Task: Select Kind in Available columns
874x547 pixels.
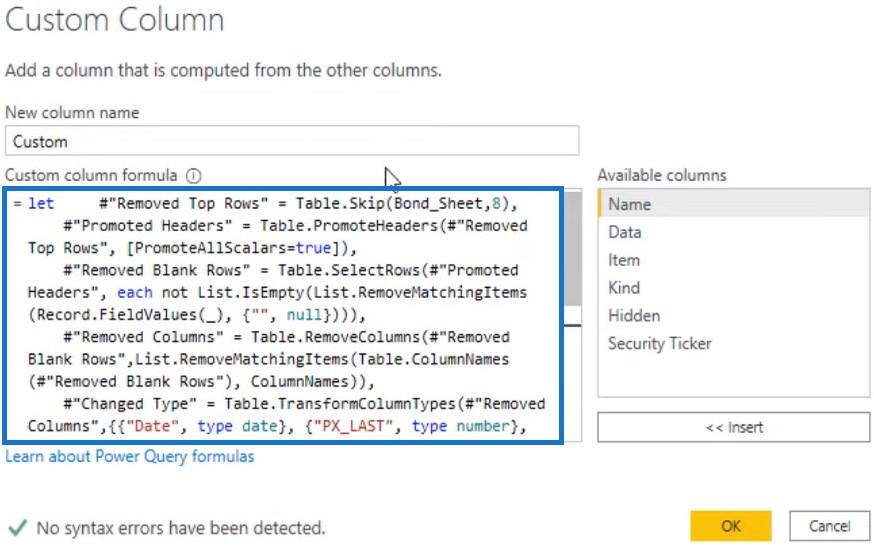Action: [x=734, y=288]
